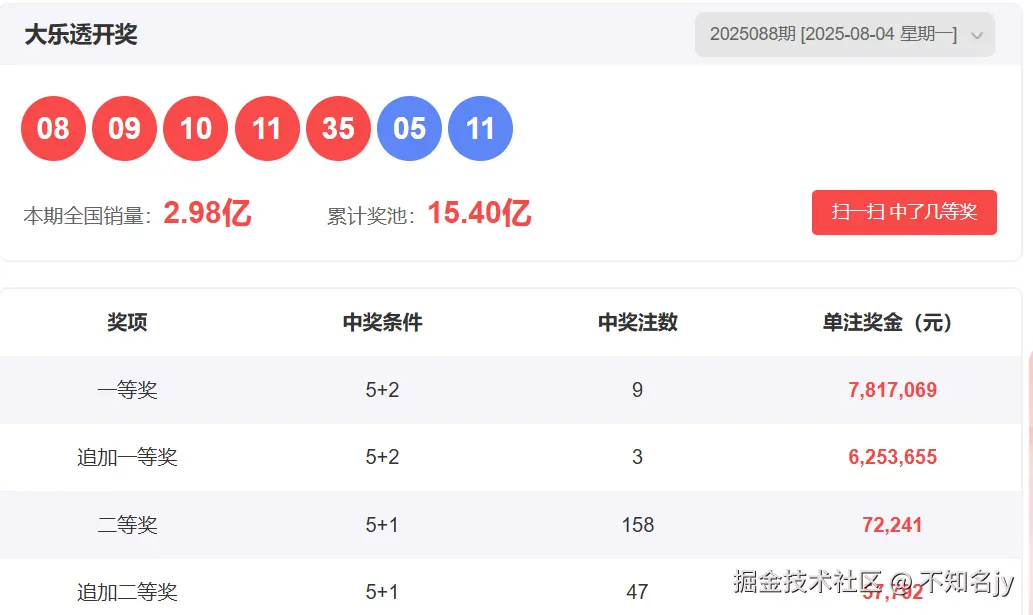This screenshot has height=615, width=1033.
Task: Select the blue lottery ball 05
Action: 410,128
